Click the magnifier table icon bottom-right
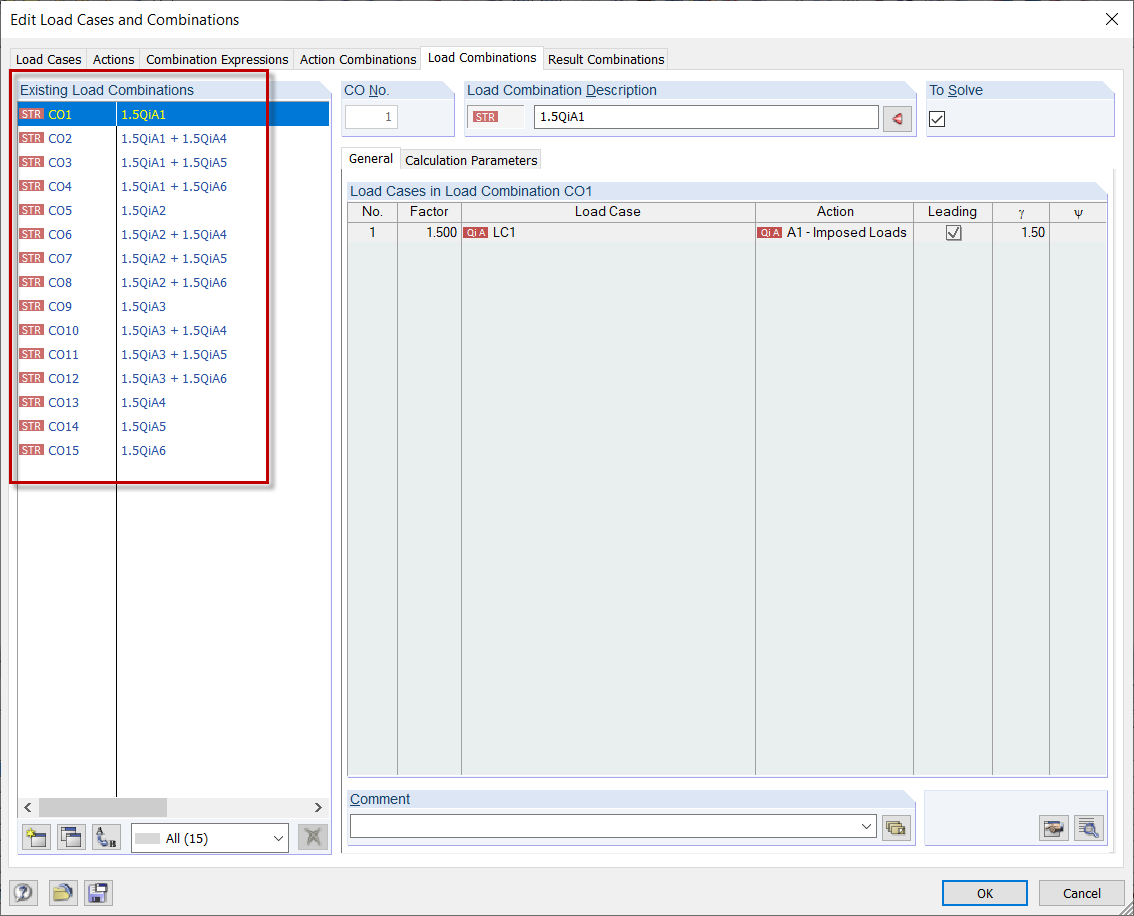 click(x=1089, y=828)
